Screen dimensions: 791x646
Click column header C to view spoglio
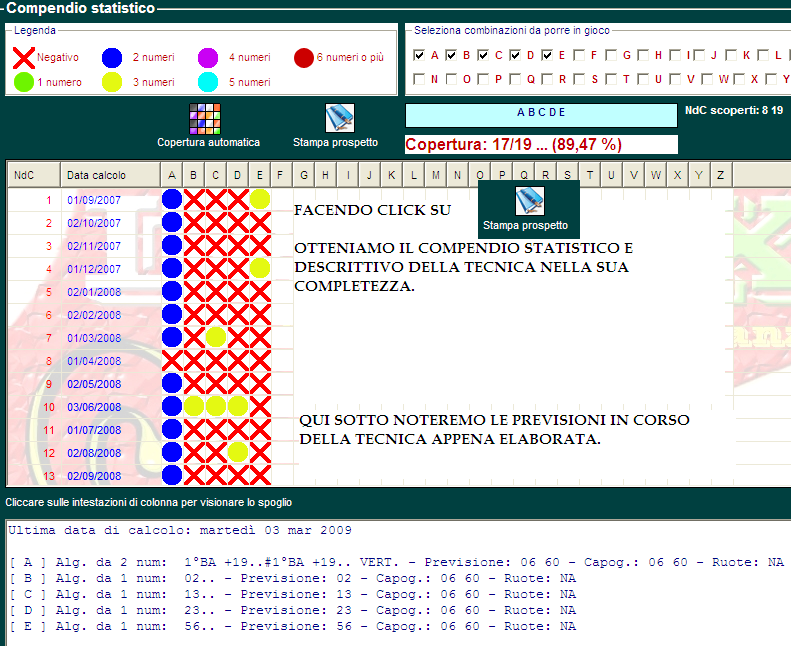point(215,175)
